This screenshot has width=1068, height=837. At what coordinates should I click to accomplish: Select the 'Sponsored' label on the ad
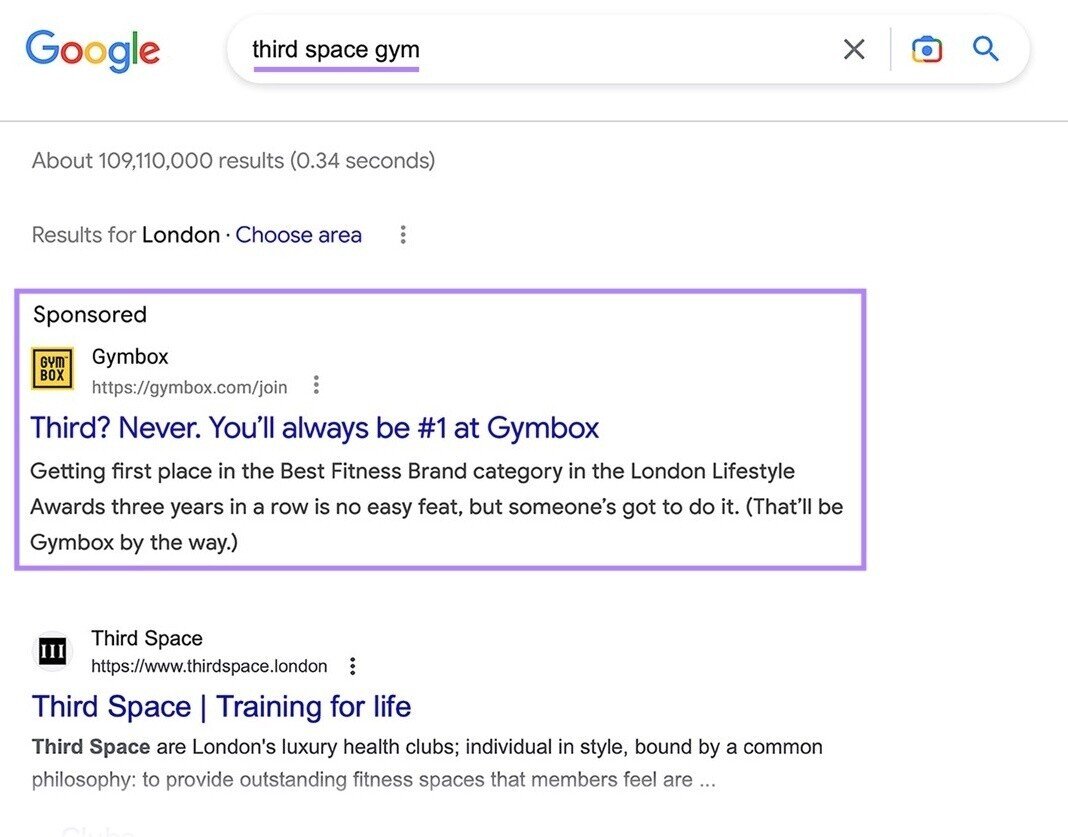click(x=90, y=314)
